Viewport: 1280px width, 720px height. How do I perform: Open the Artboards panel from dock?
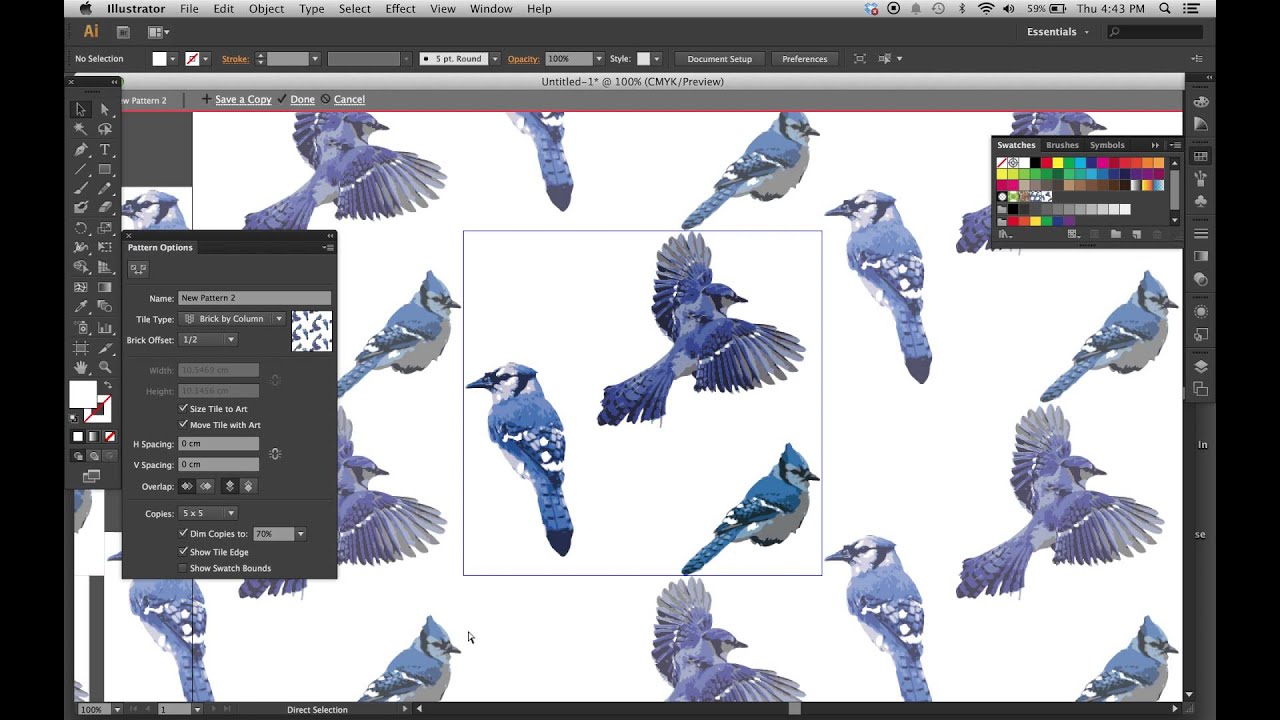pyautogui.click(x=1201, y=389)
